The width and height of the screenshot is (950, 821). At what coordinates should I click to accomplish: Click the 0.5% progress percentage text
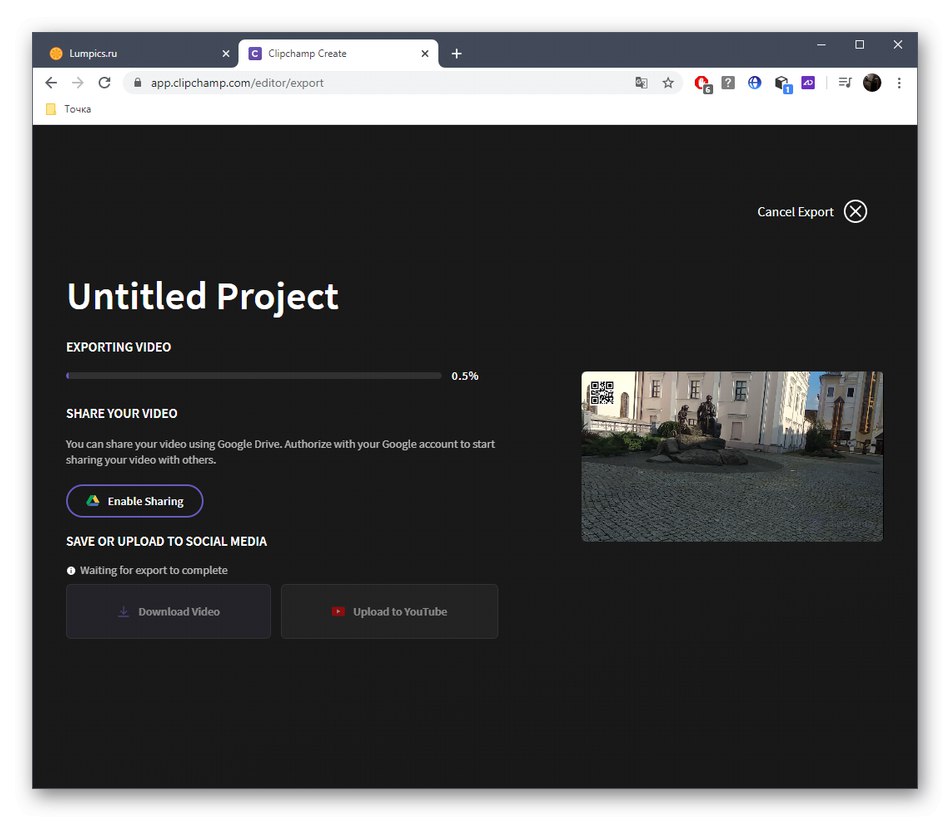[x=465, y=376]
